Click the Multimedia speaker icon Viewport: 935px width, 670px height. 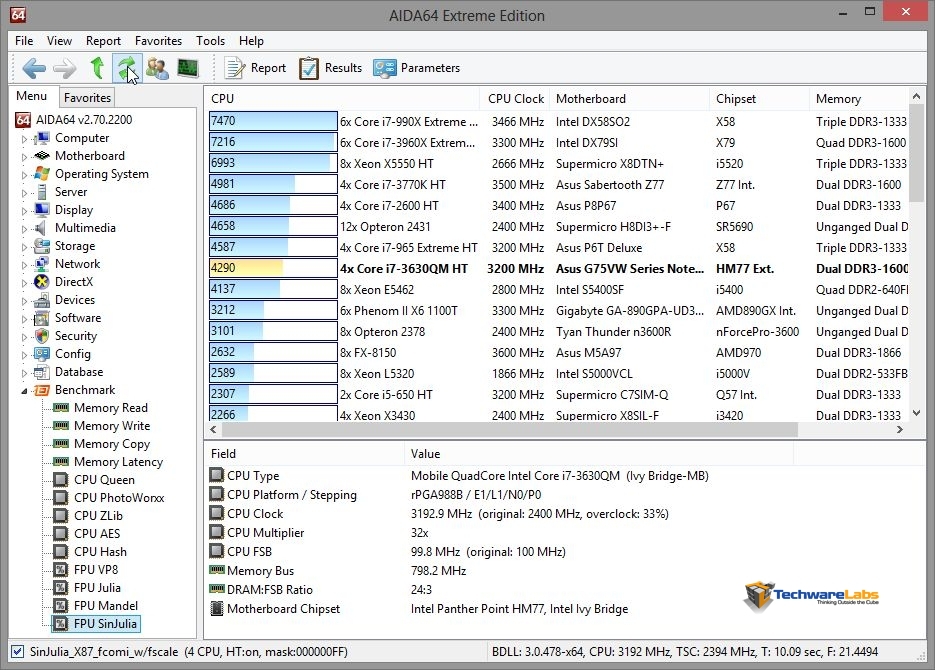(41, 228)
